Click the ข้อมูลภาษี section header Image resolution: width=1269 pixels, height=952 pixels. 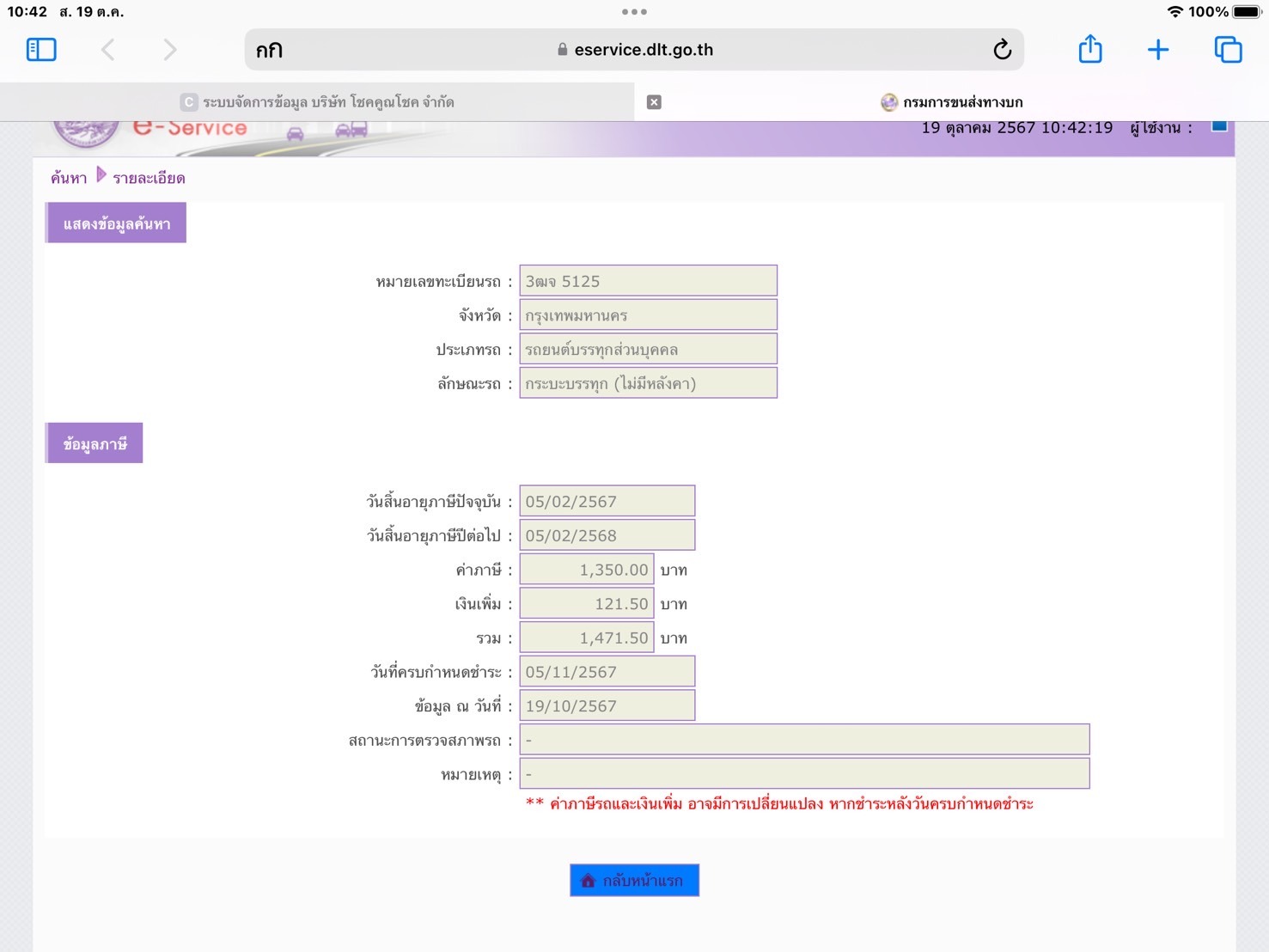click(95, 443)
